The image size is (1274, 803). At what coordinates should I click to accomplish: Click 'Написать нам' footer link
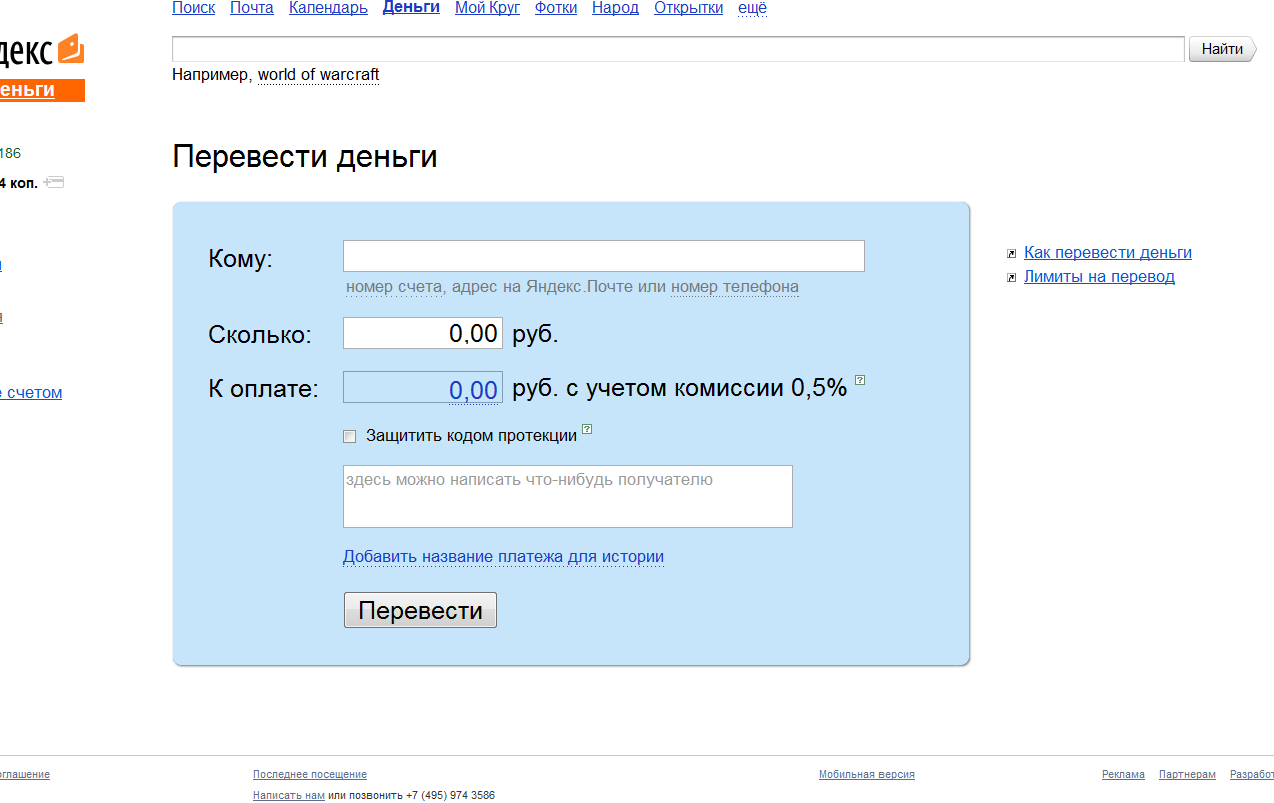point(289,796)
